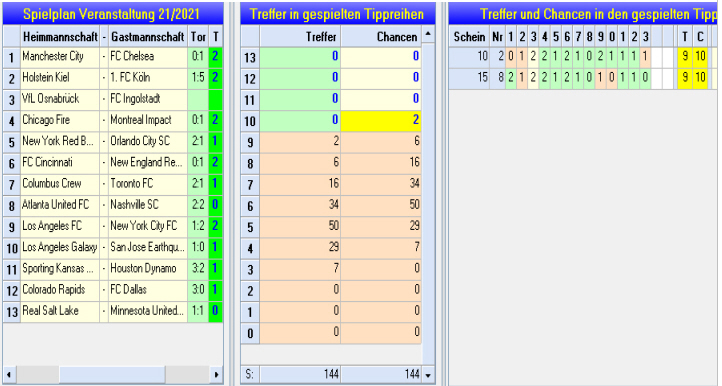Screen dimensions: 722x386
Task: Click the Nr column header
Action: tap(497, 36)
